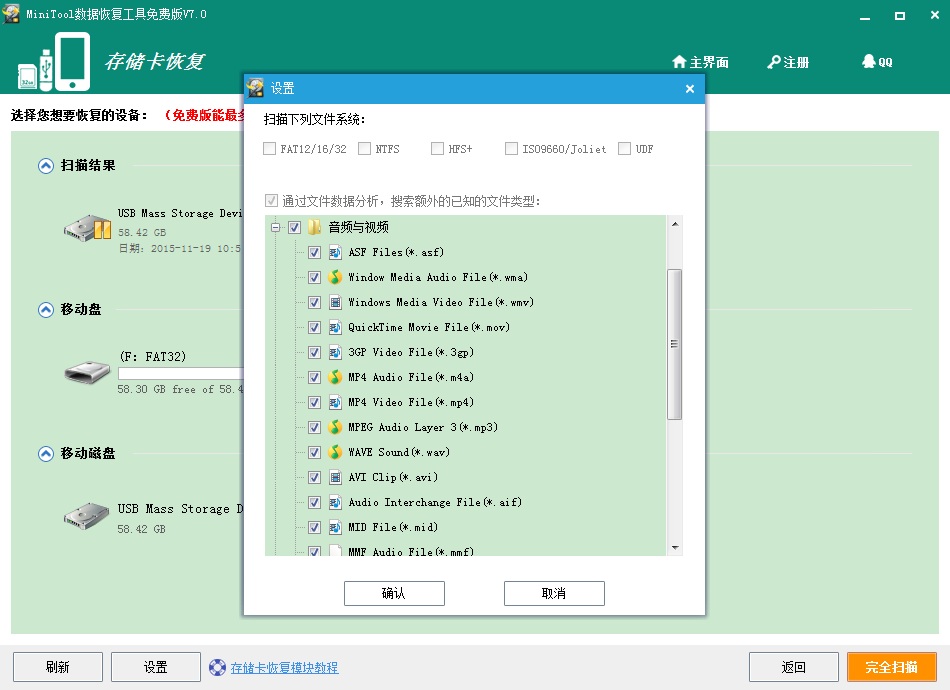Collapse the 移动盘 section
The image size is (950, 690).
pos(46,310)
